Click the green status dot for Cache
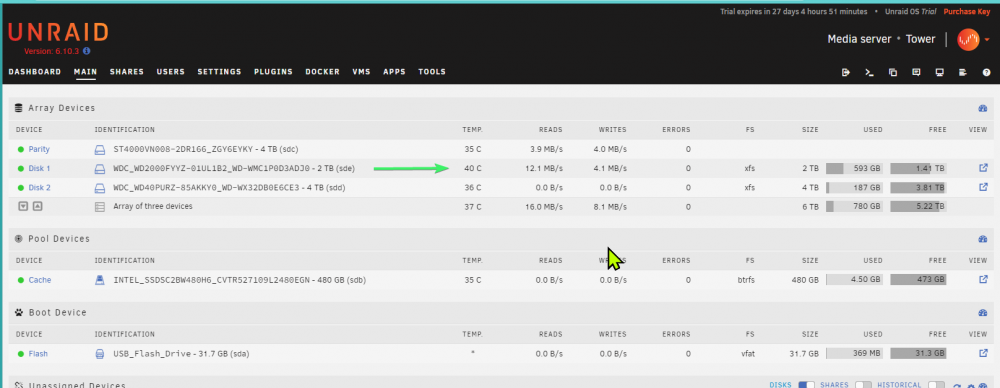Image resolution: width=1000 pixels, height=388 pixels. [x=21, y=280]
